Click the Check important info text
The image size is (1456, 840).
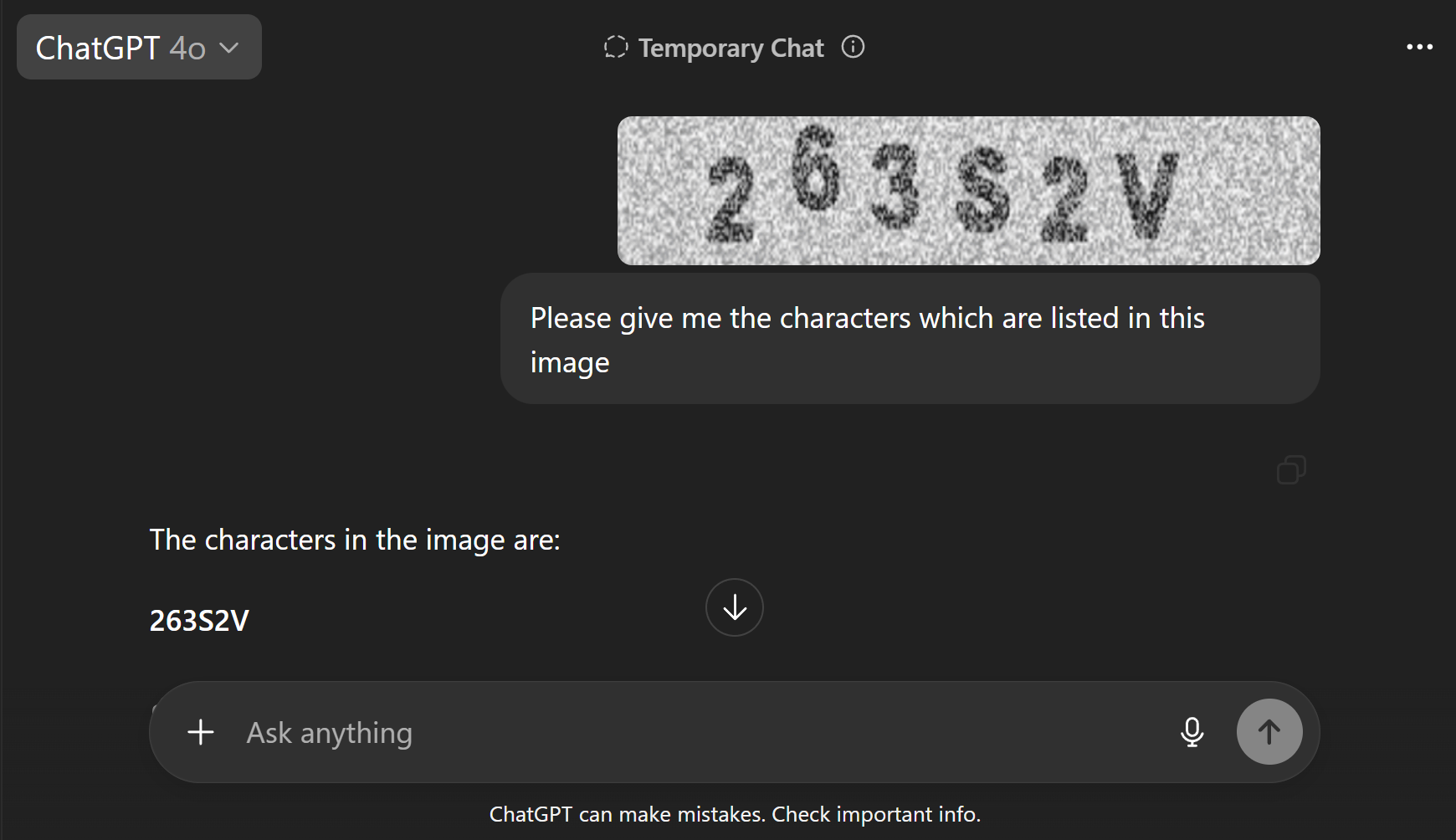pos(876,814)
